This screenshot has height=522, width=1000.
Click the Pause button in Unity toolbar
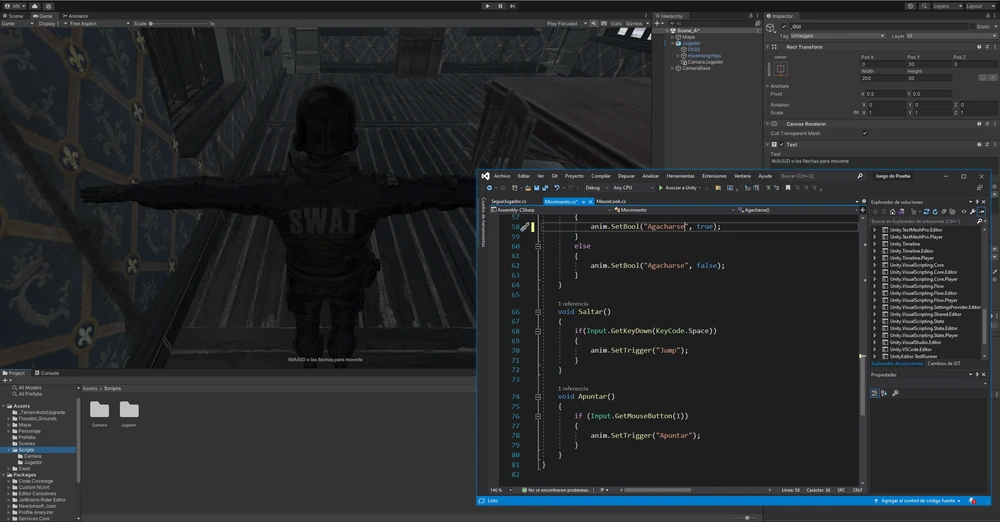pyautogui.click(x=501, y=6)
